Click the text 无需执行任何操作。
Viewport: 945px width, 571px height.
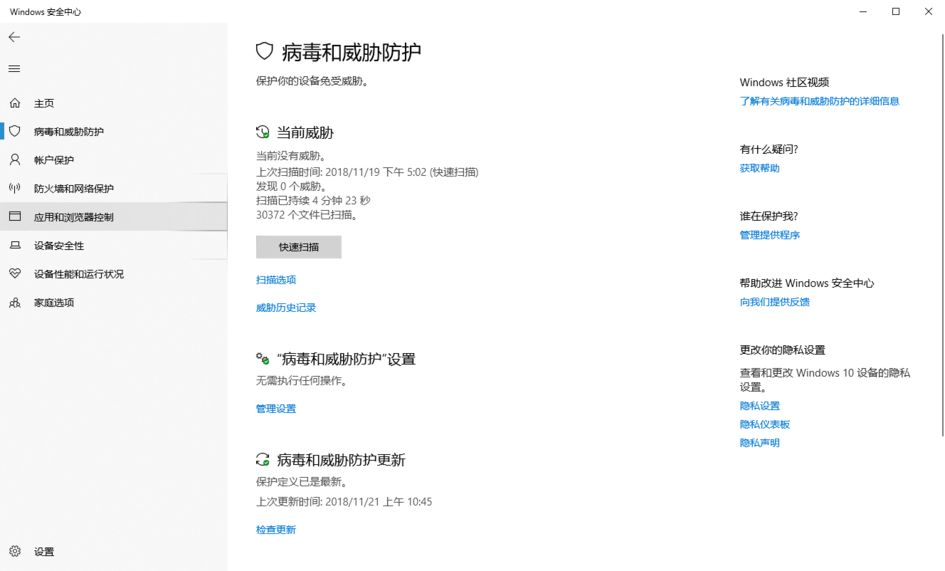pos(301,381)
